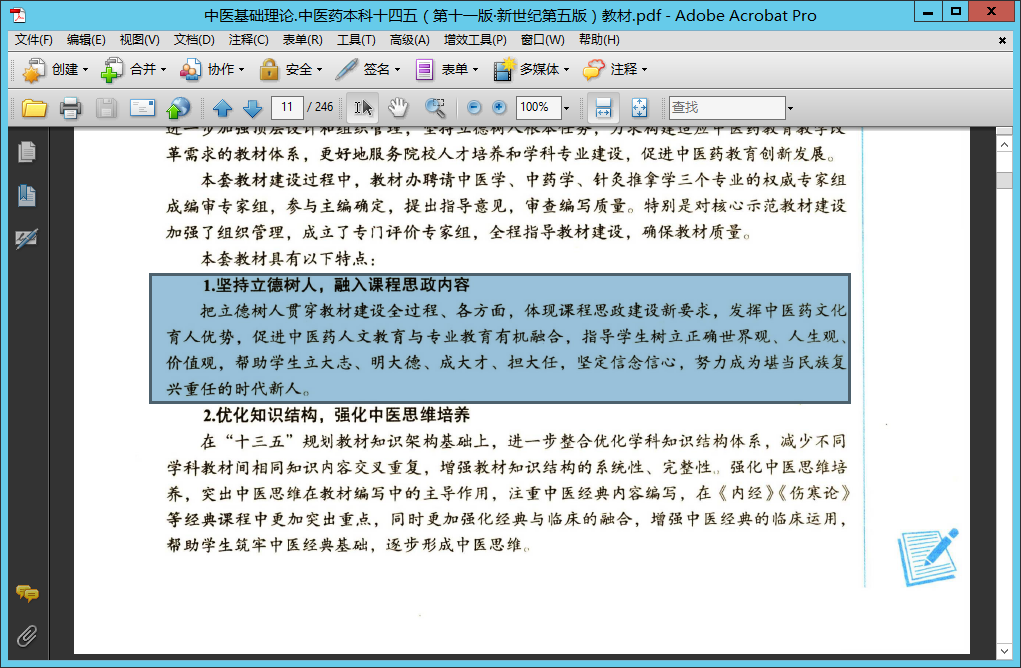1021x668 pixels.
Task: Go to the previous page with up arrow
Action: tap(222, 108)
